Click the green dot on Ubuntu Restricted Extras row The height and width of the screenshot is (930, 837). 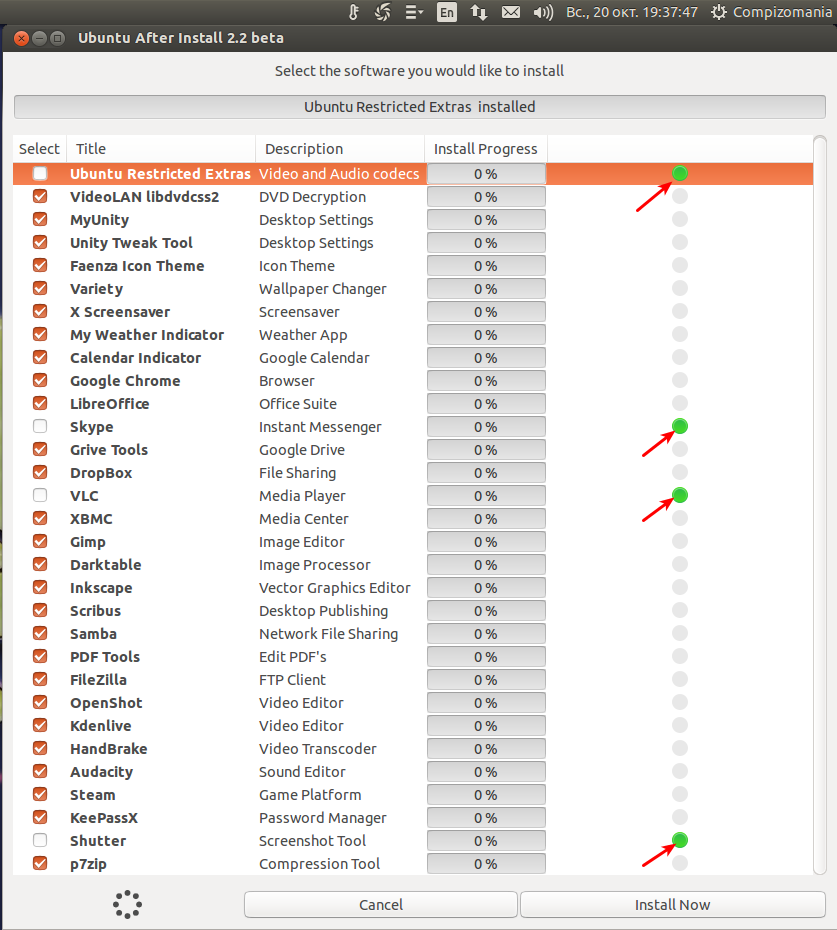click(x=680, y=173)
